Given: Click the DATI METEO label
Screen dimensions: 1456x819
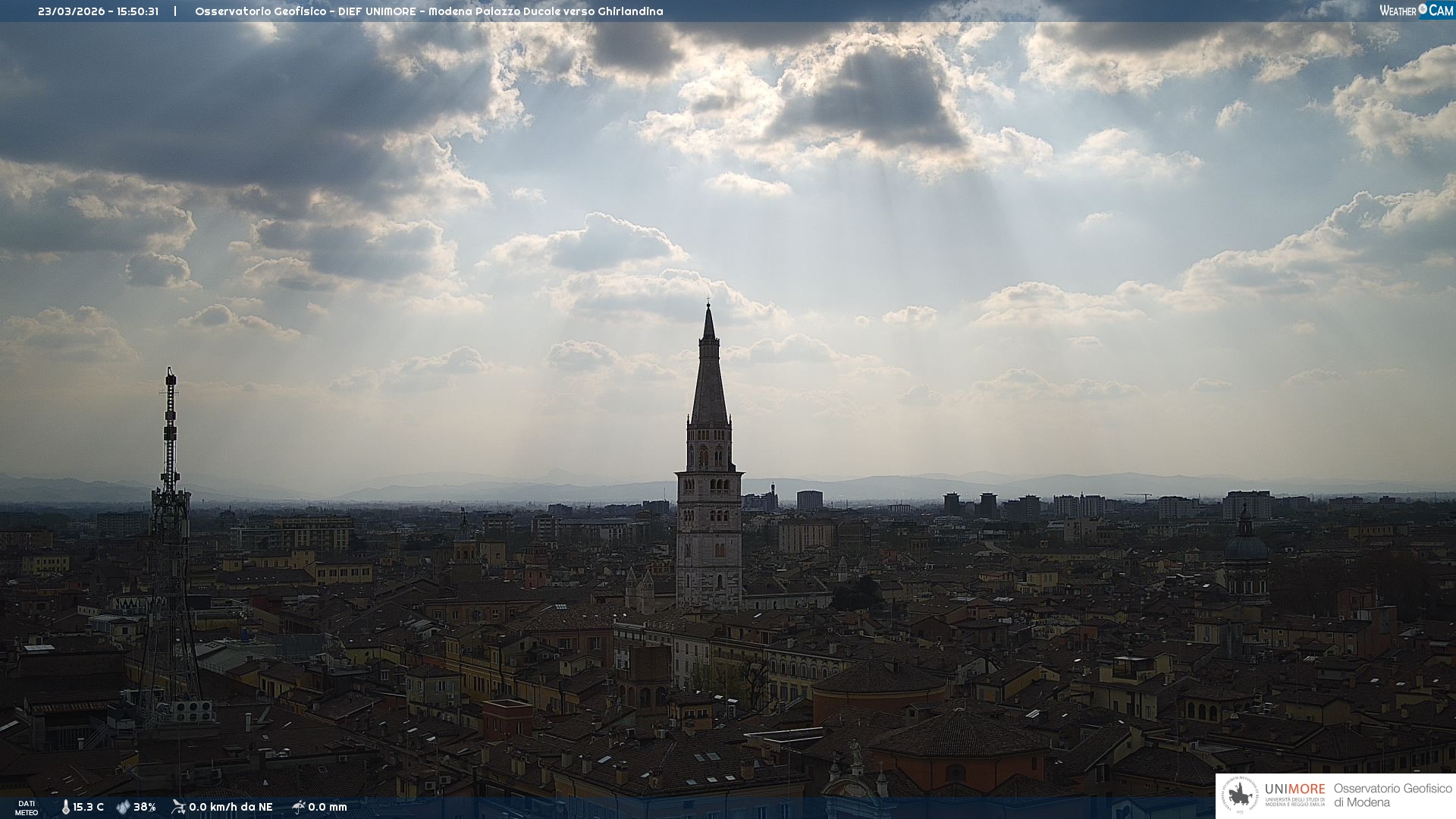Looking at the screenshot, I should 27,808.
